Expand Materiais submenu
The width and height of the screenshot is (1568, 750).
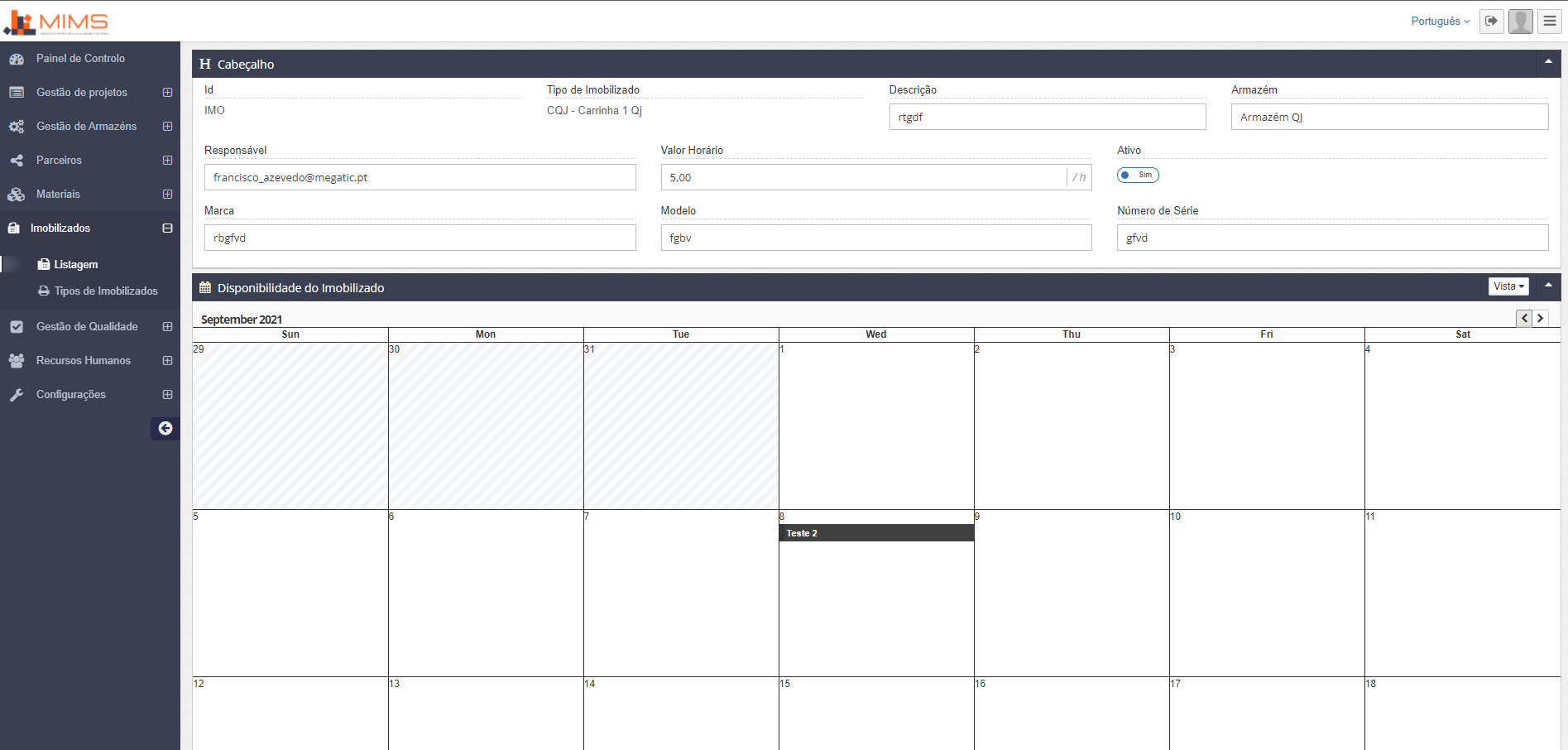(x=167, y=195)
